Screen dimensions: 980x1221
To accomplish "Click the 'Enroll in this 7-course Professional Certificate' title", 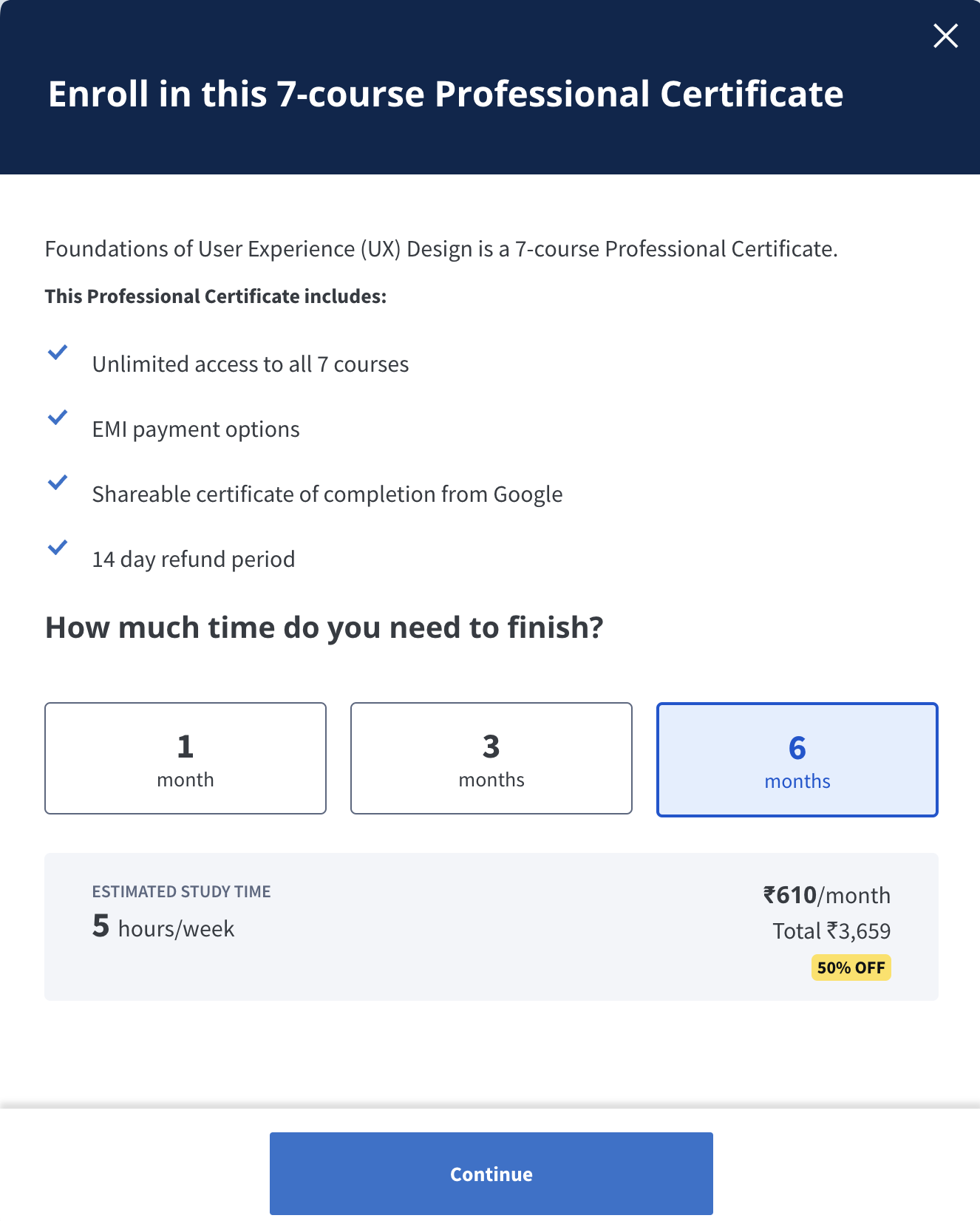I will pyautogui.click(x=446, y=94).
